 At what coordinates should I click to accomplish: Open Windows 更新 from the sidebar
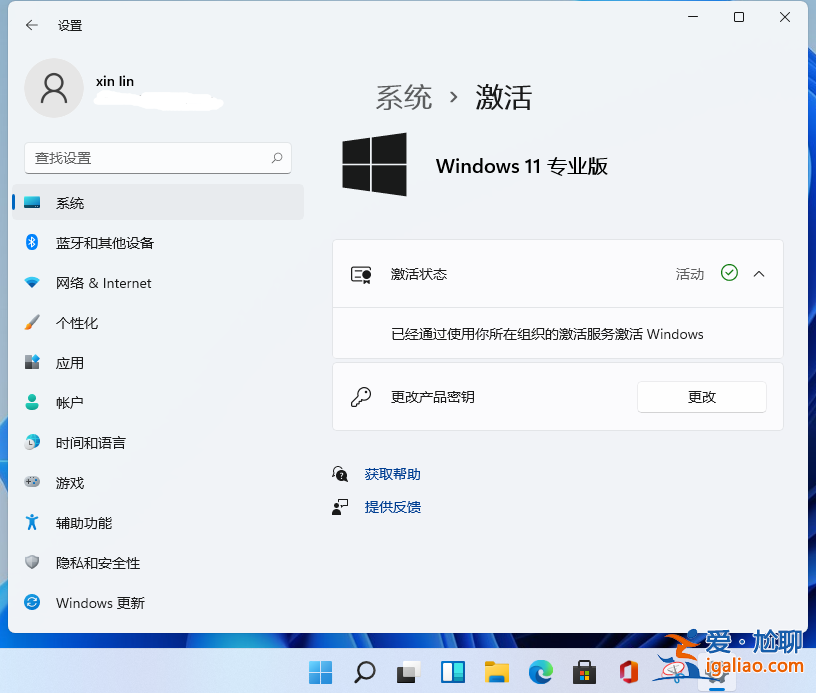pyautogui.click(x=98, y=602)
